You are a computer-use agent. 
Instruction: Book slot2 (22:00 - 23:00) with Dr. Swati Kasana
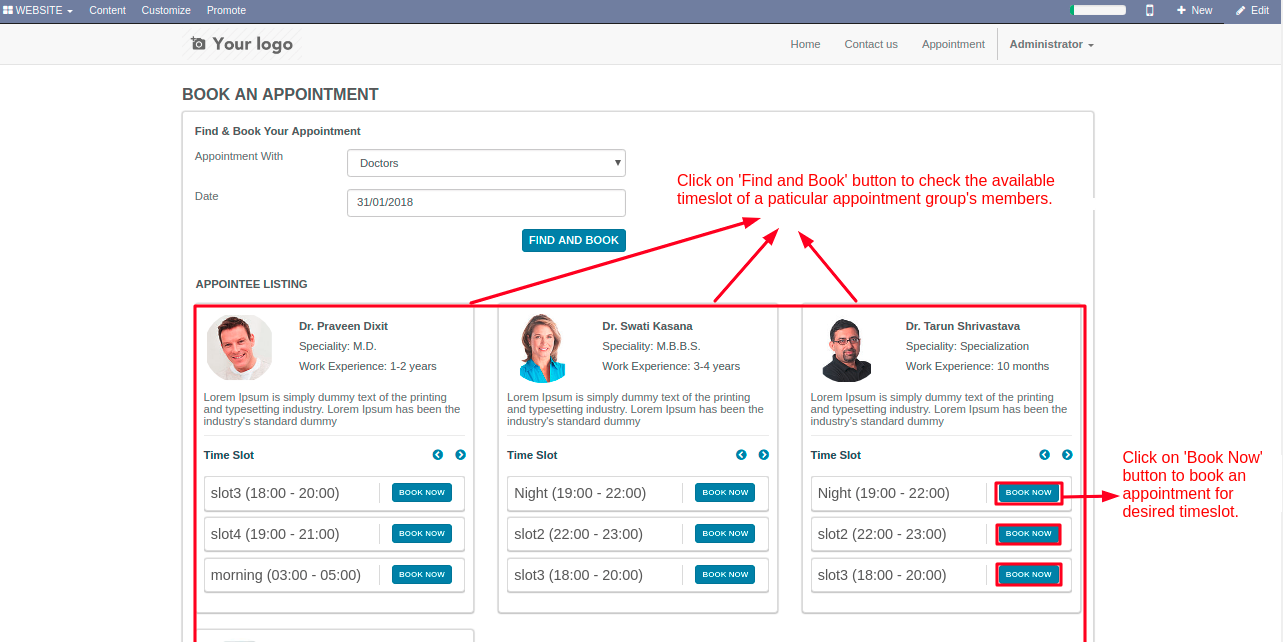[x=725, y=533]
